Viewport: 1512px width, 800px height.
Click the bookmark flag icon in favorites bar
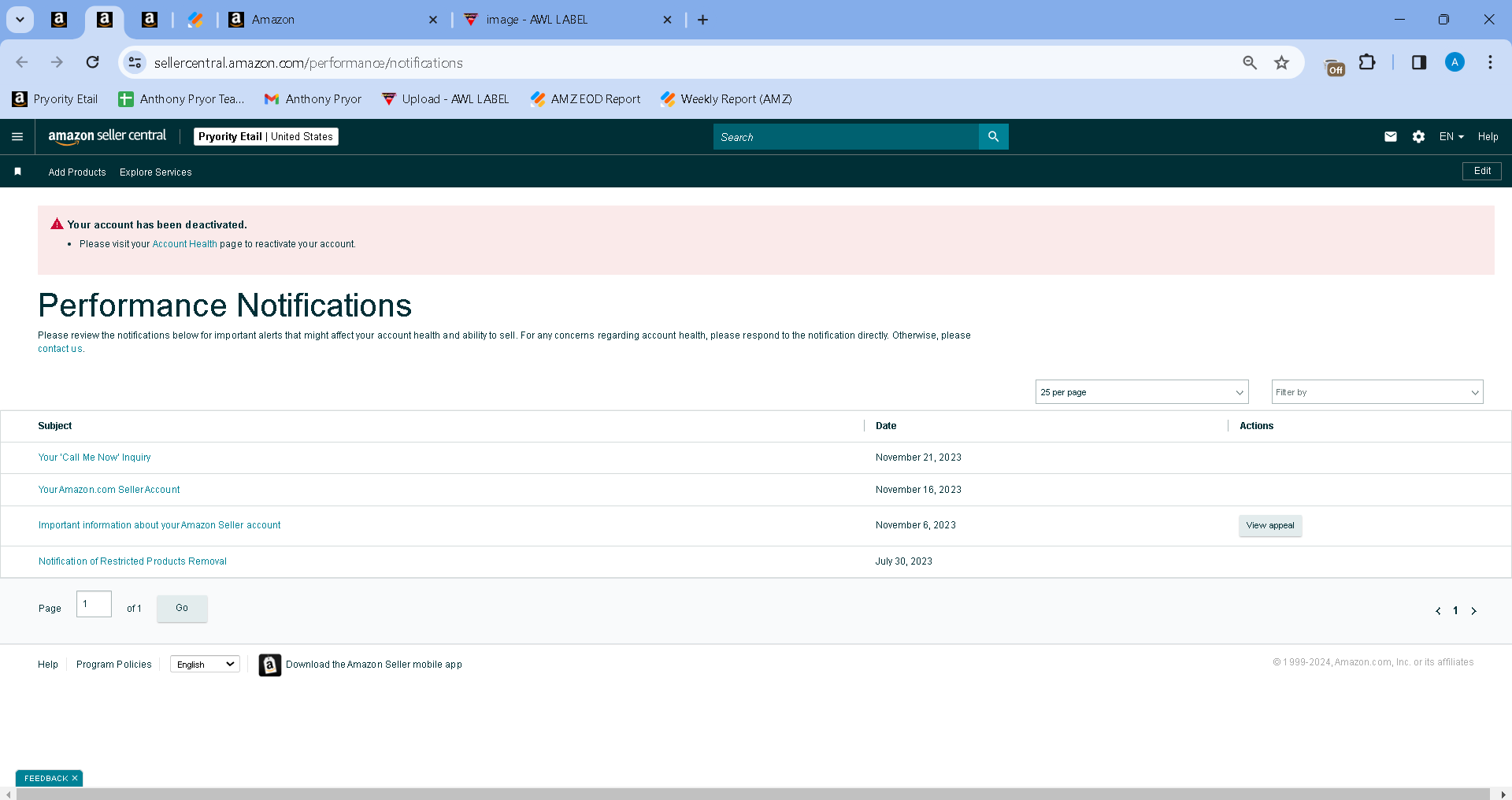coord(17,172)
